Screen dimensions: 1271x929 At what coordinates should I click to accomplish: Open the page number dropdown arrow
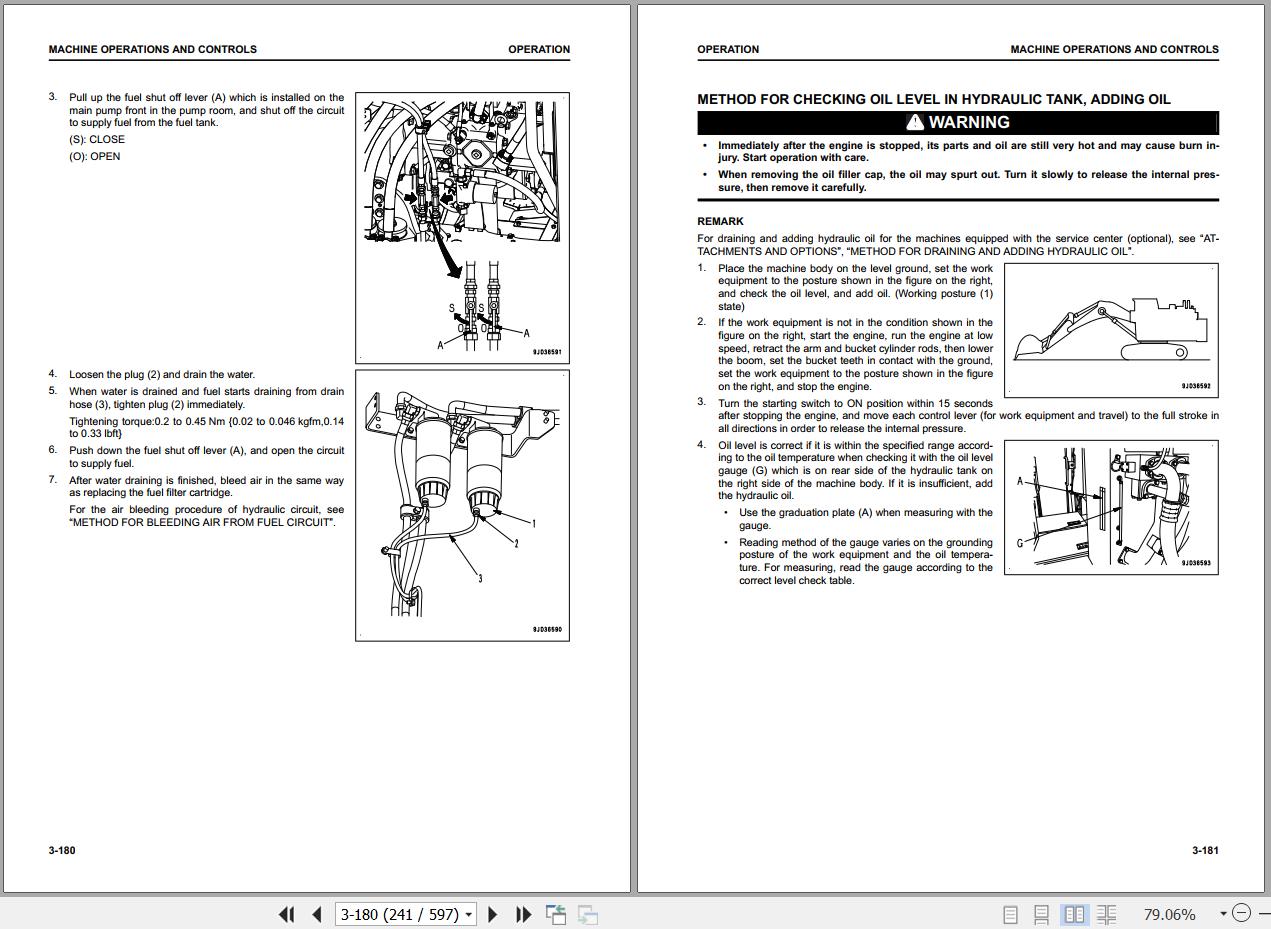point(469,915)
